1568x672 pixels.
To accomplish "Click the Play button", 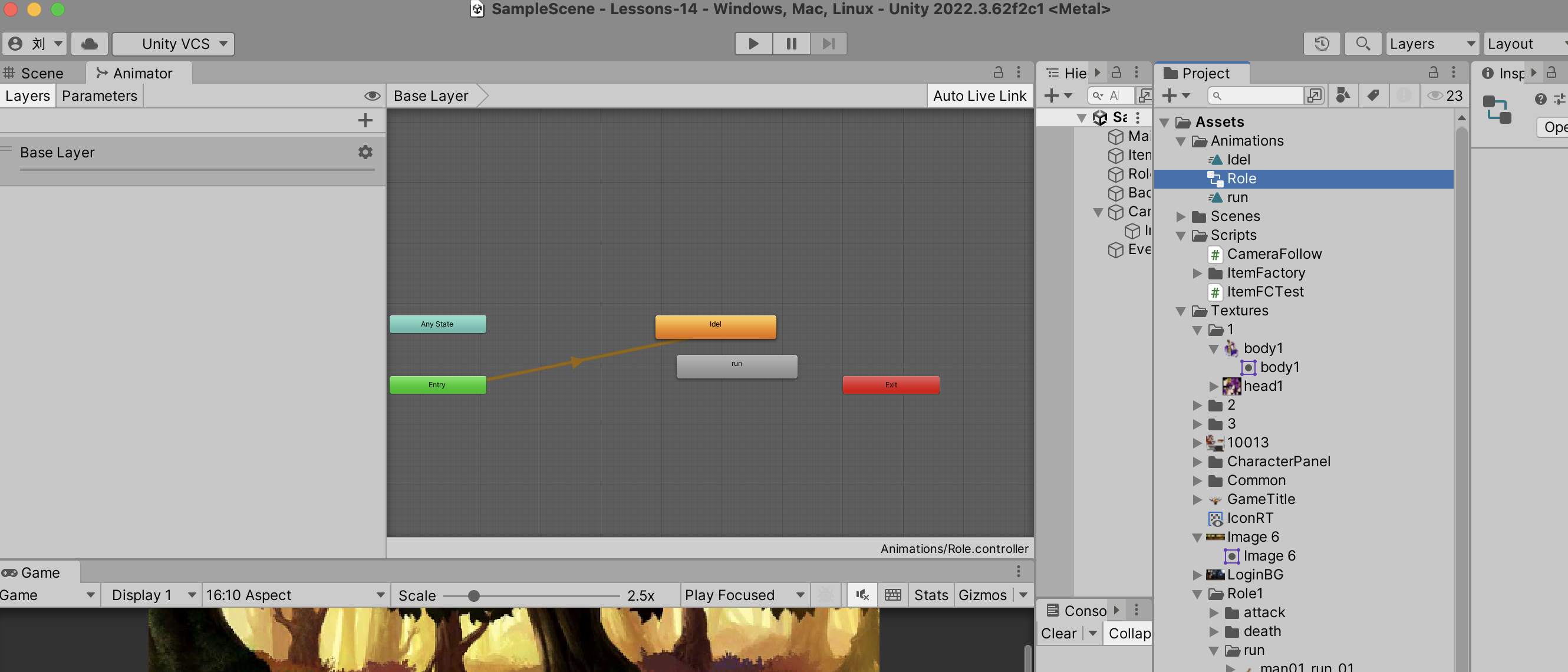I will coord(753,44).
